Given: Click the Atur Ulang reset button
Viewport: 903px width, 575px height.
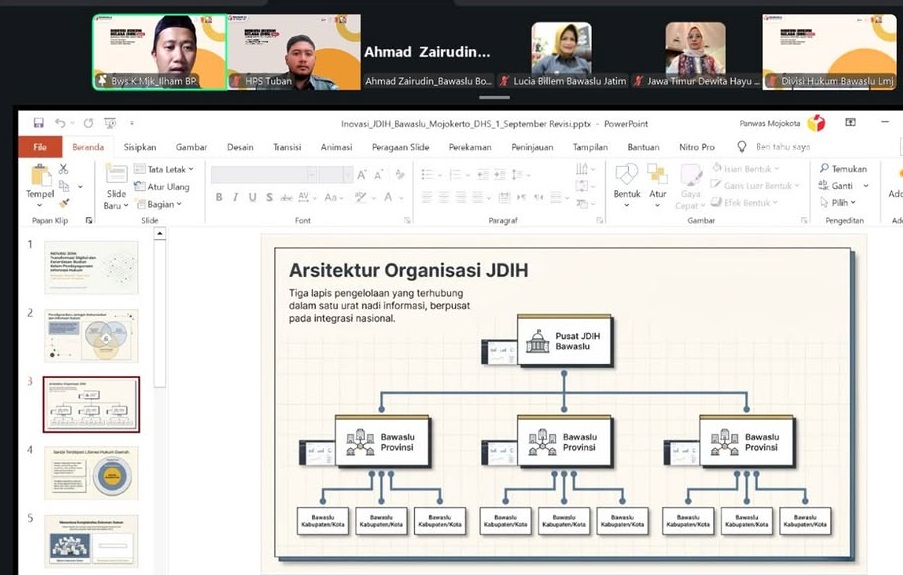Looking at the screenshot, I should tap(162, 187).
